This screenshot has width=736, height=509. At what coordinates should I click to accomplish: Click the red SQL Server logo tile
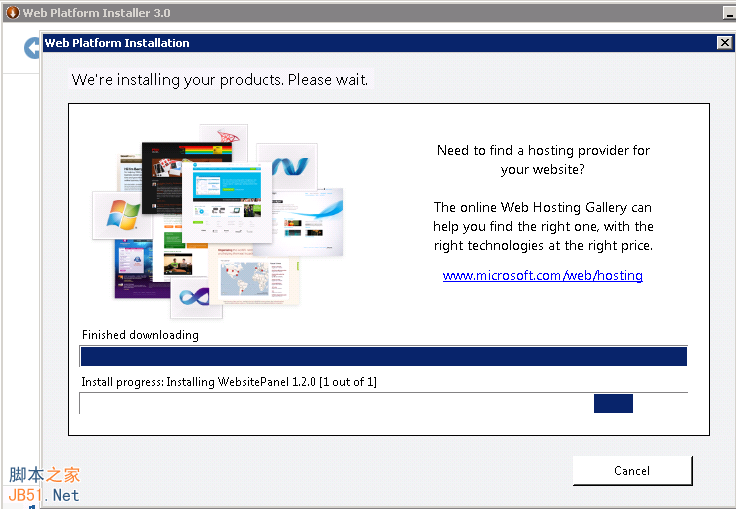pos(229,138)
